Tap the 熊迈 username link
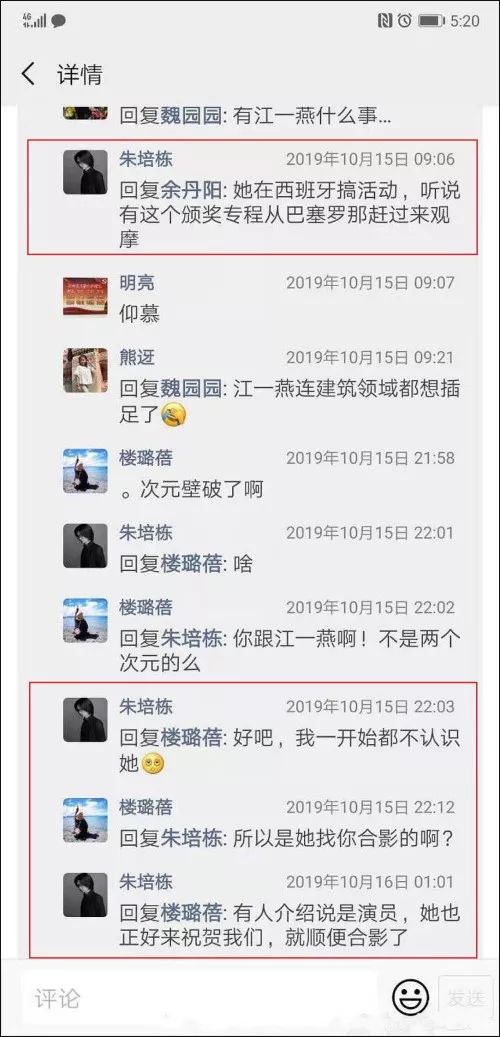The image size is (500, 1037). coord(137,358)
